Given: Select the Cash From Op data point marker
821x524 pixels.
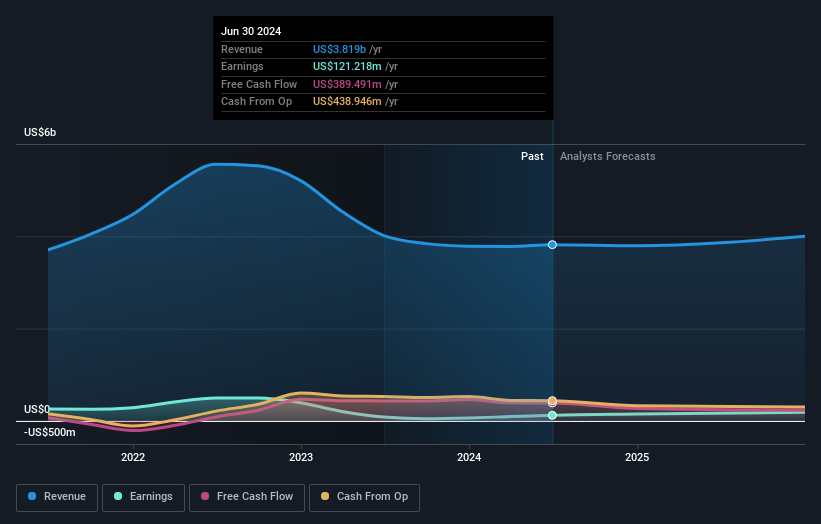Looking at the screenshot, I should tap(552, 400).
